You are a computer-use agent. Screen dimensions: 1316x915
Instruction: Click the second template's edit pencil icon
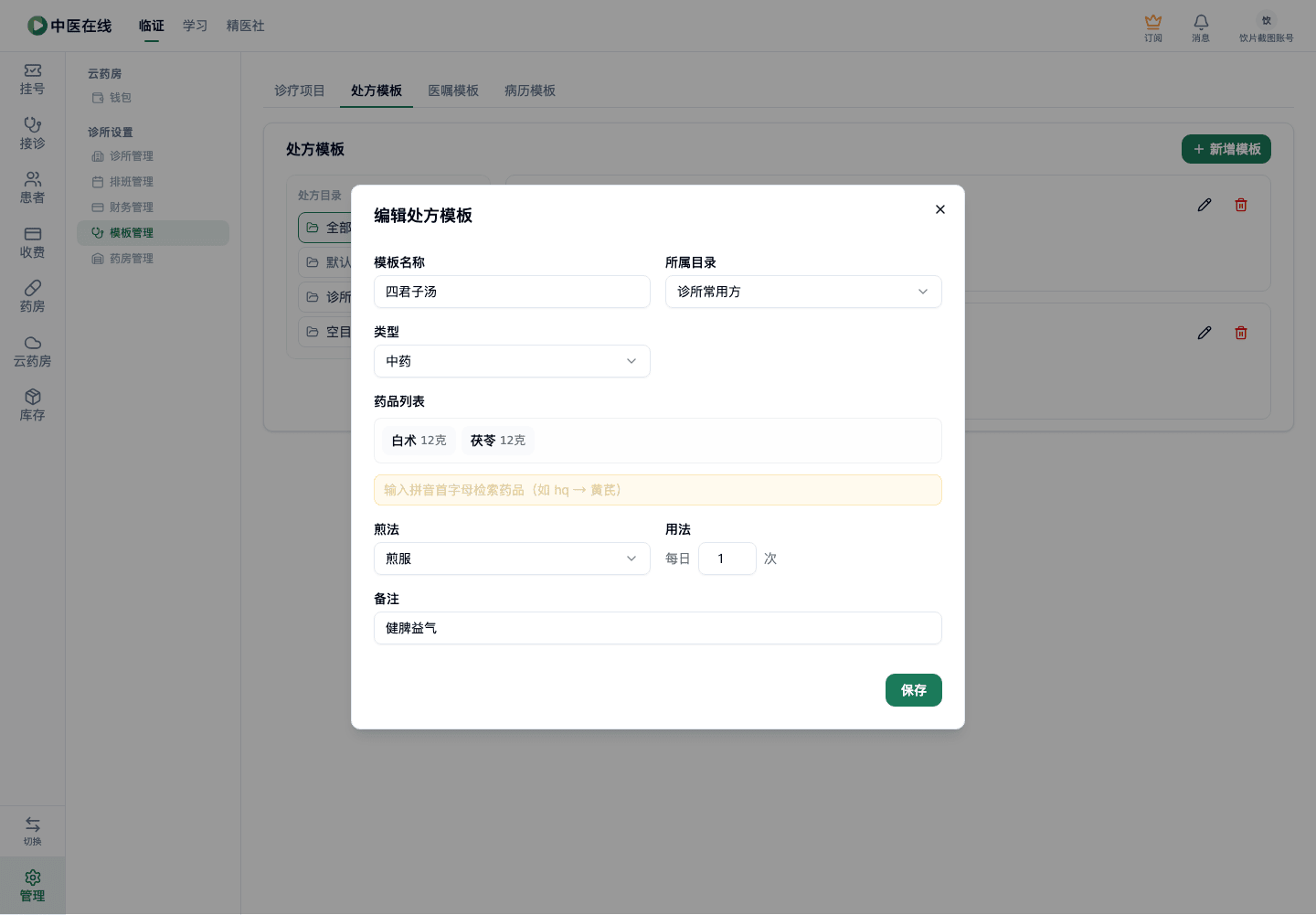click(x=1205, y=333)
